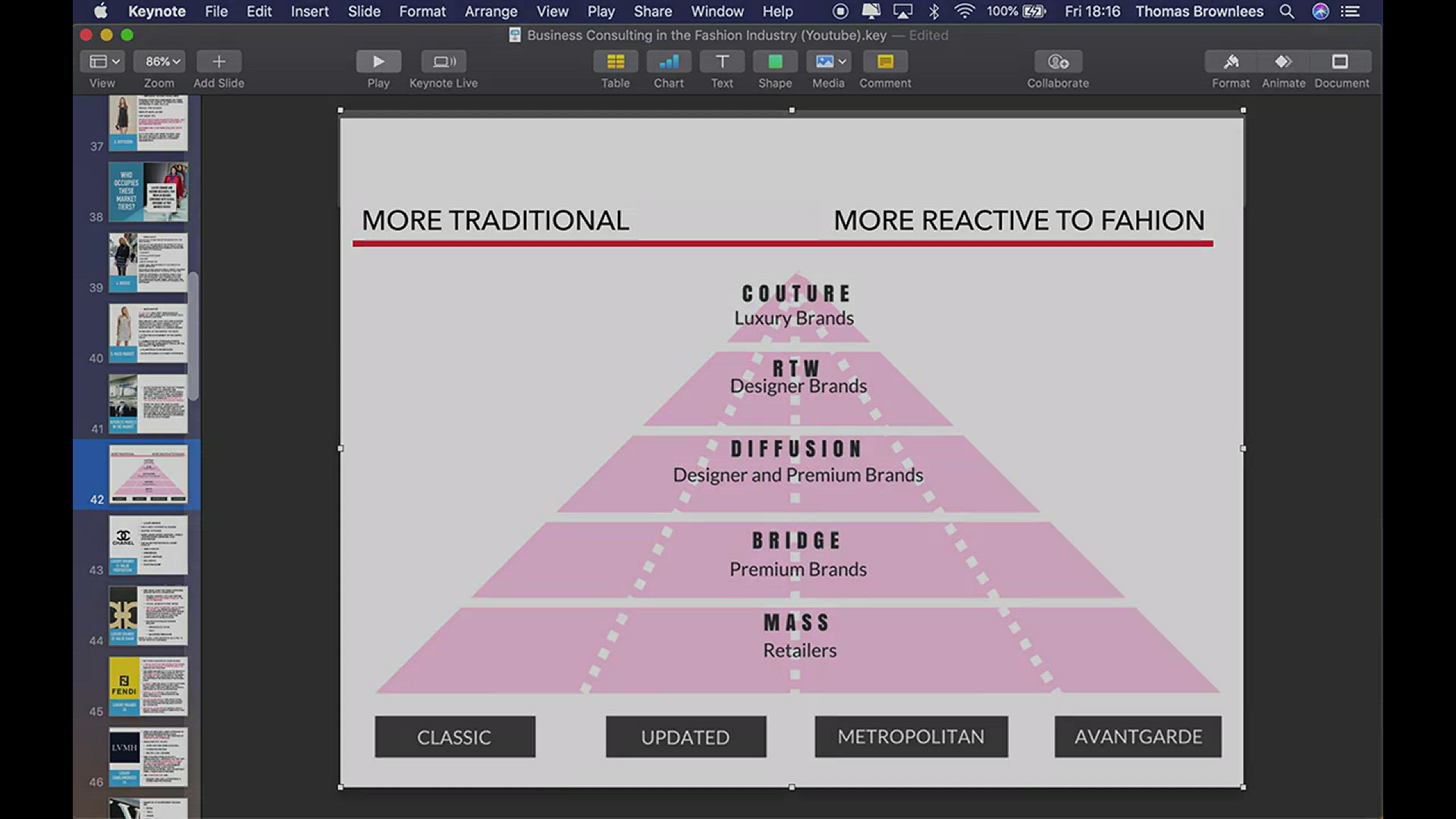Open the File menu
This screenshot has height=819, width=1456.
pos(216,11)
